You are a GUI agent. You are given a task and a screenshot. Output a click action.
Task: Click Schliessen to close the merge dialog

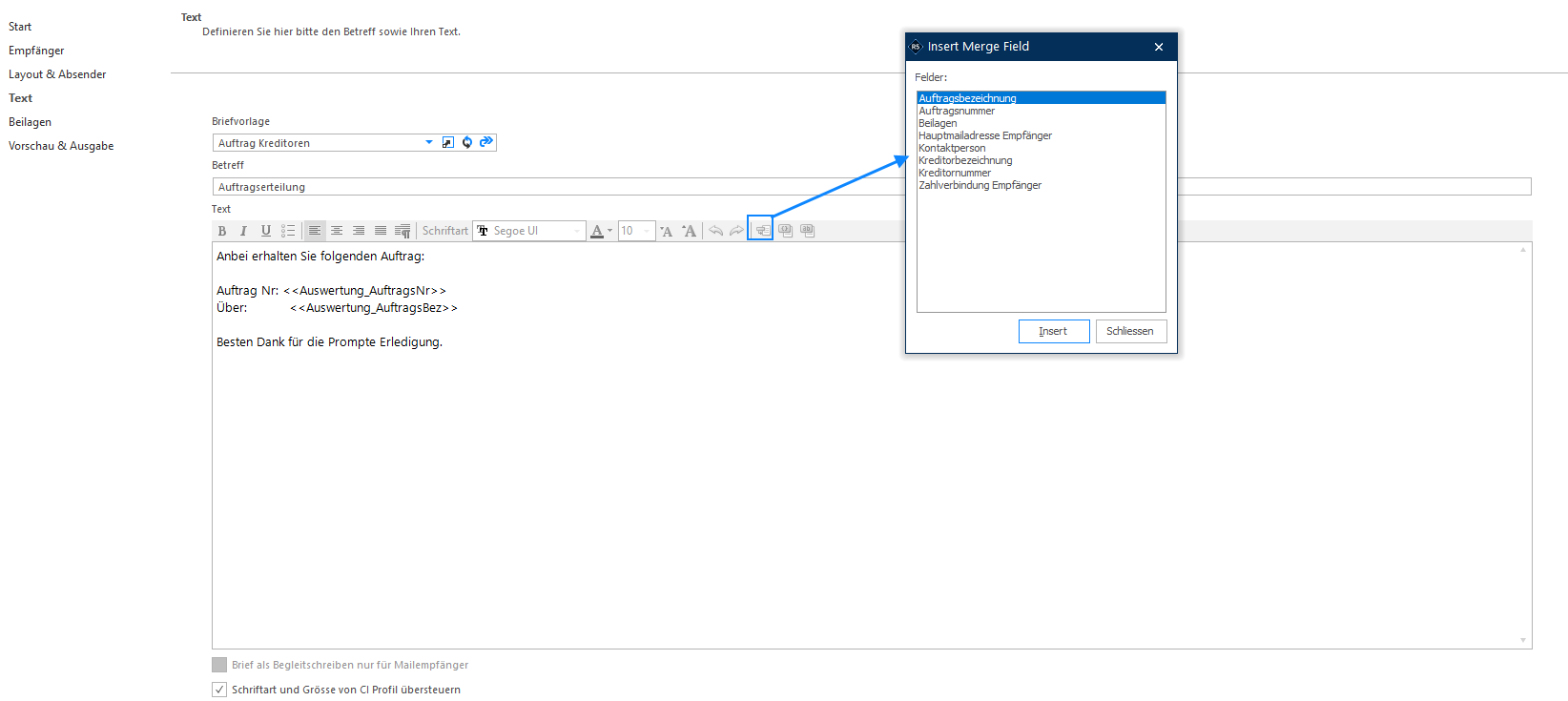(1131, 331)
